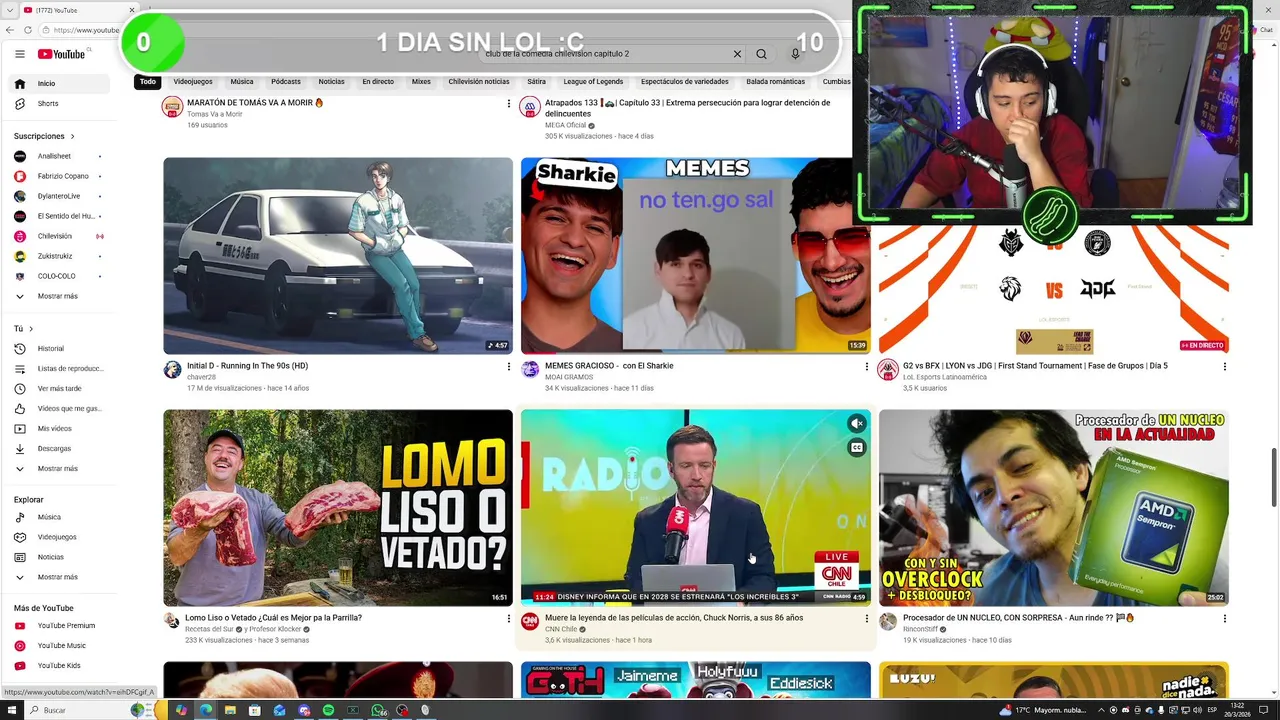
Task: Open AMD Sempron processor video thumbnail
Action: [1054, 508]
